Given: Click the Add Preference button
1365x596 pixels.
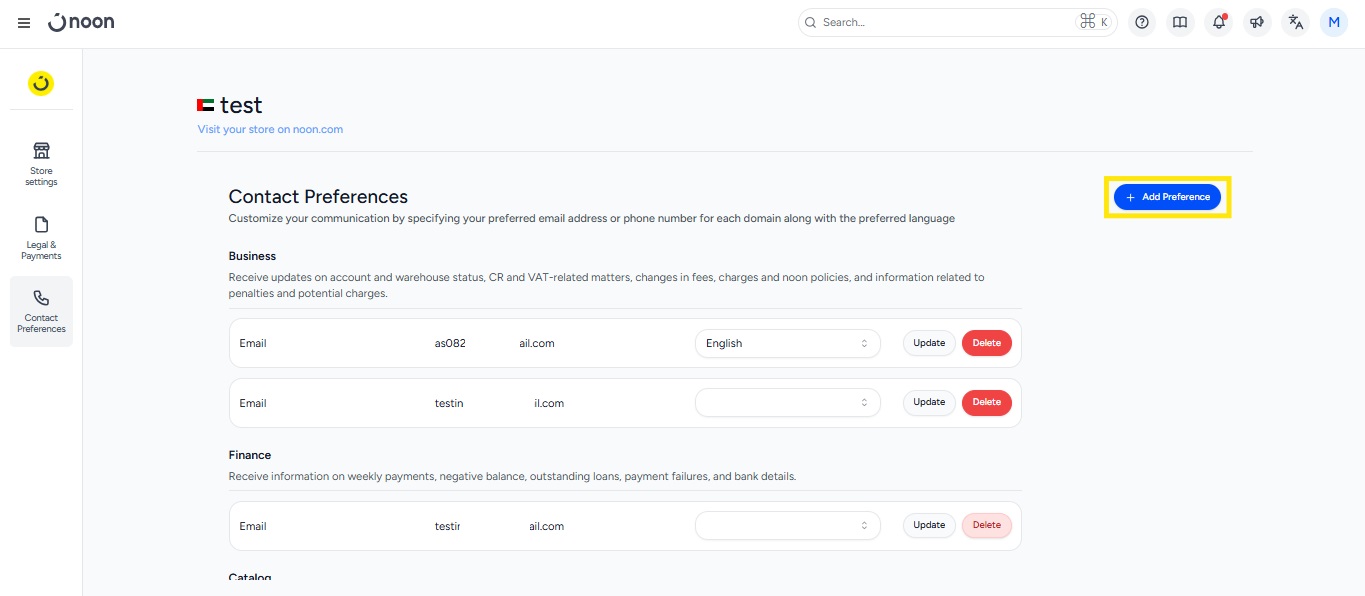Looking at the screenshot, I should point(1167,197).
